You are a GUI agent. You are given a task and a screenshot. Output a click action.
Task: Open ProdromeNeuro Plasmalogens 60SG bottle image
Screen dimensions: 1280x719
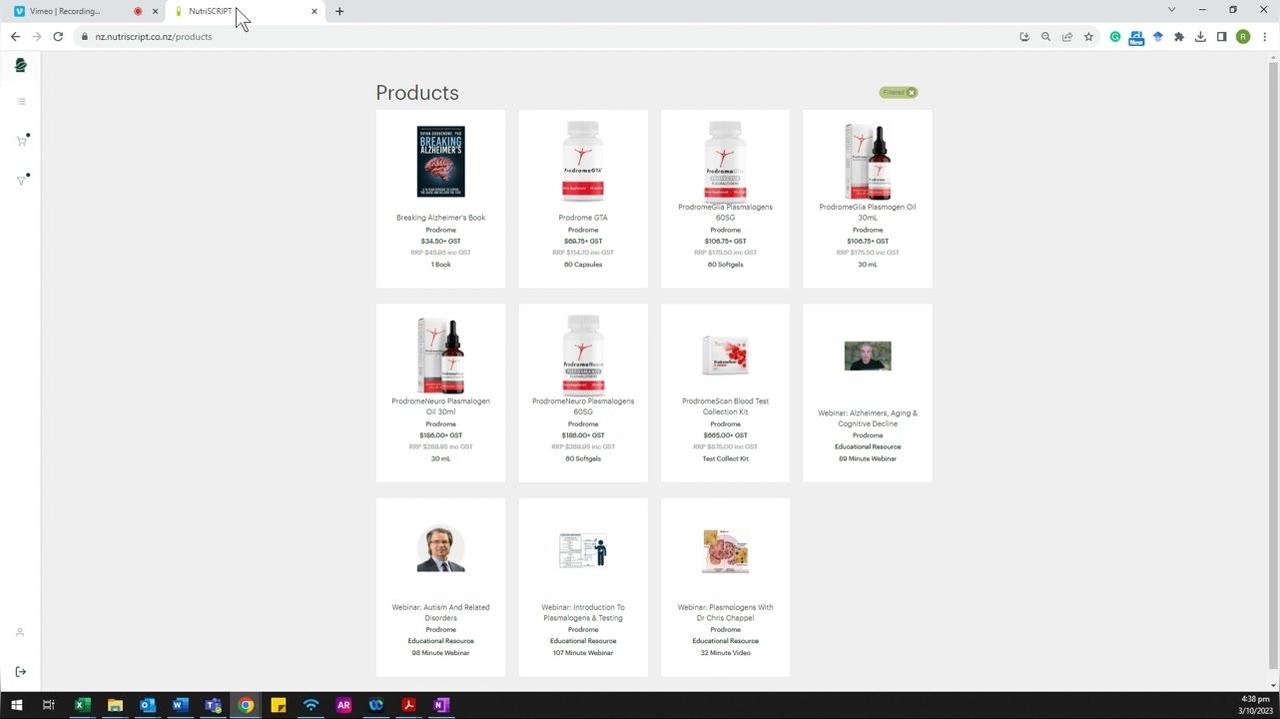pos(583,356)
